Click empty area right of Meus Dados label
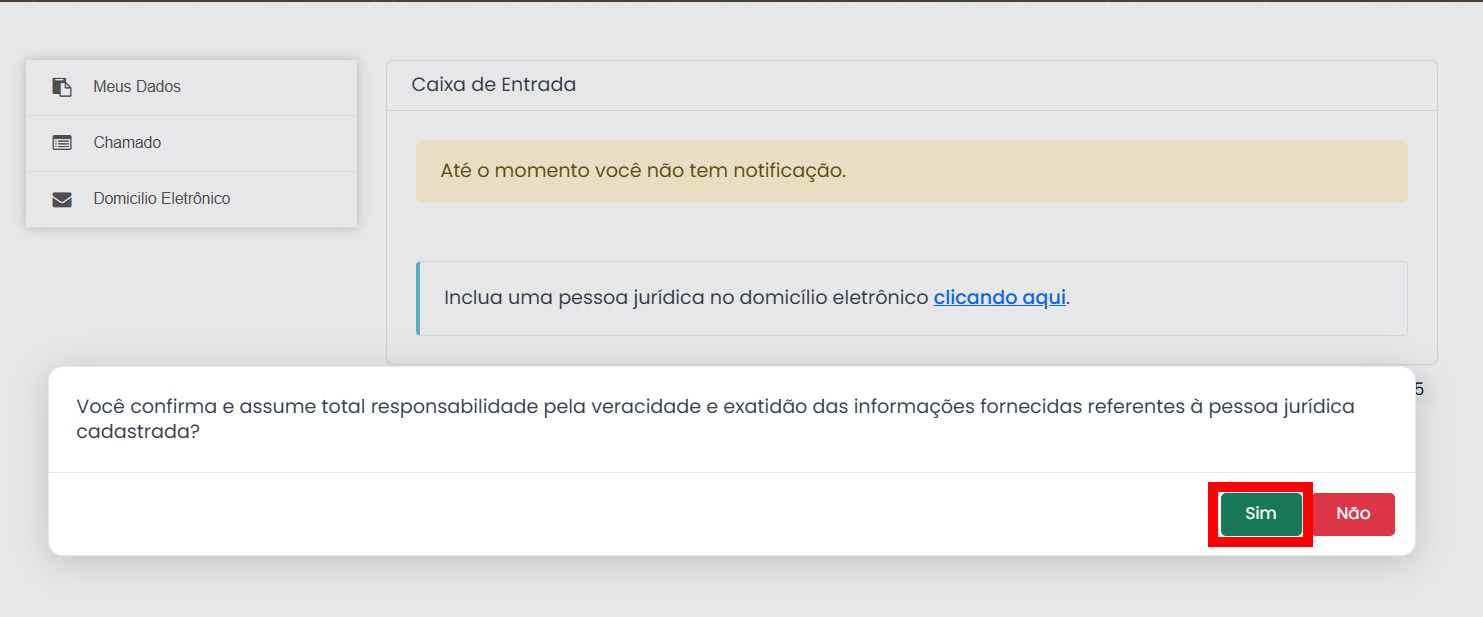 tap(270, 87)
